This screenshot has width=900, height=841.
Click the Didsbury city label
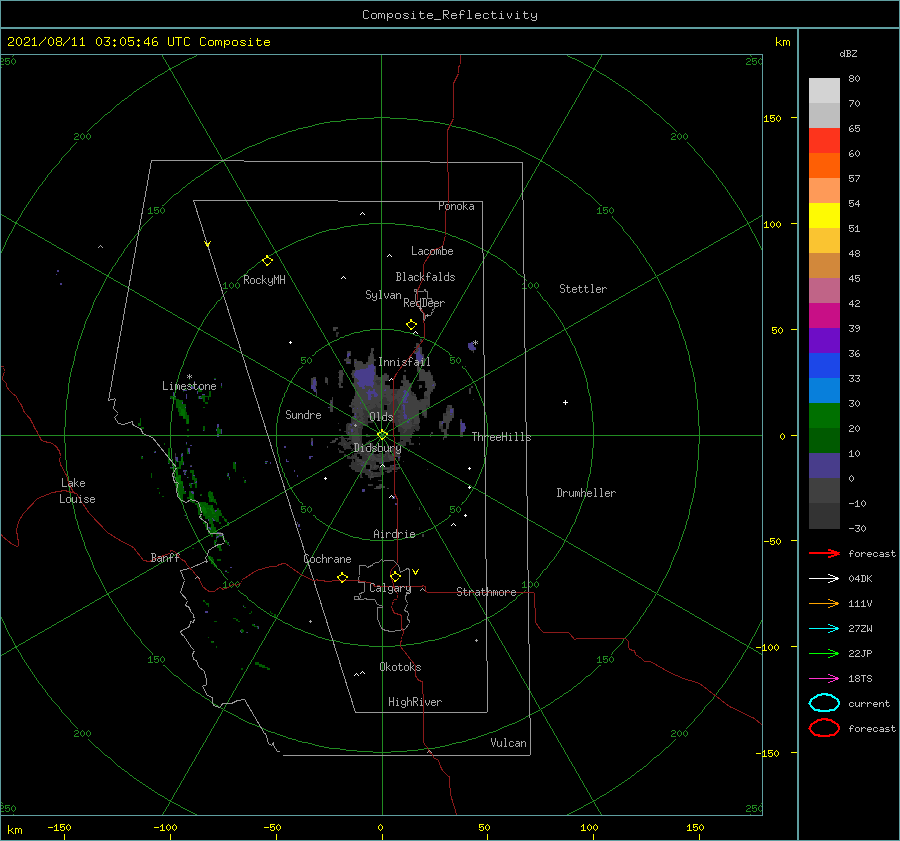(x=377, y=448)
